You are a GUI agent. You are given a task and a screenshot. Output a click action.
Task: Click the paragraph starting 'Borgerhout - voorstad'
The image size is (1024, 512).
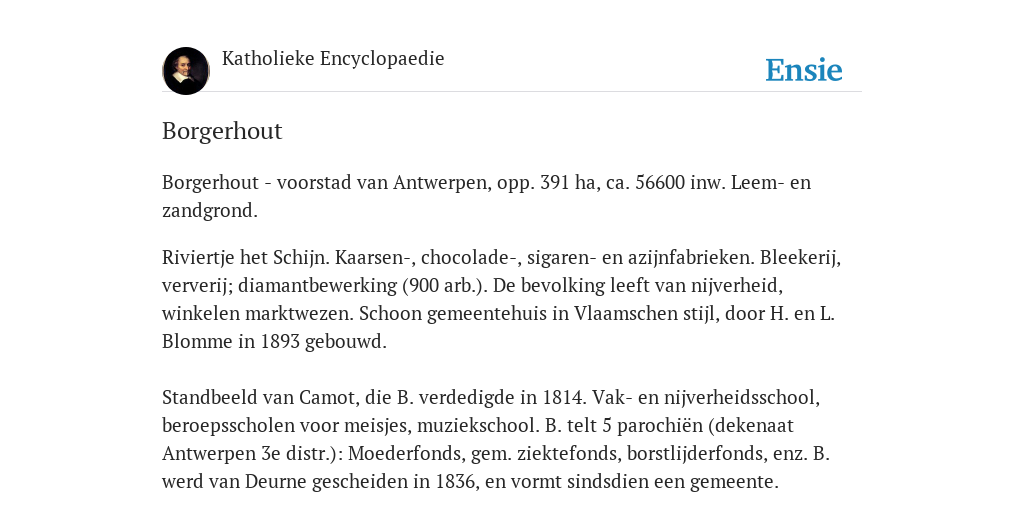487,196
